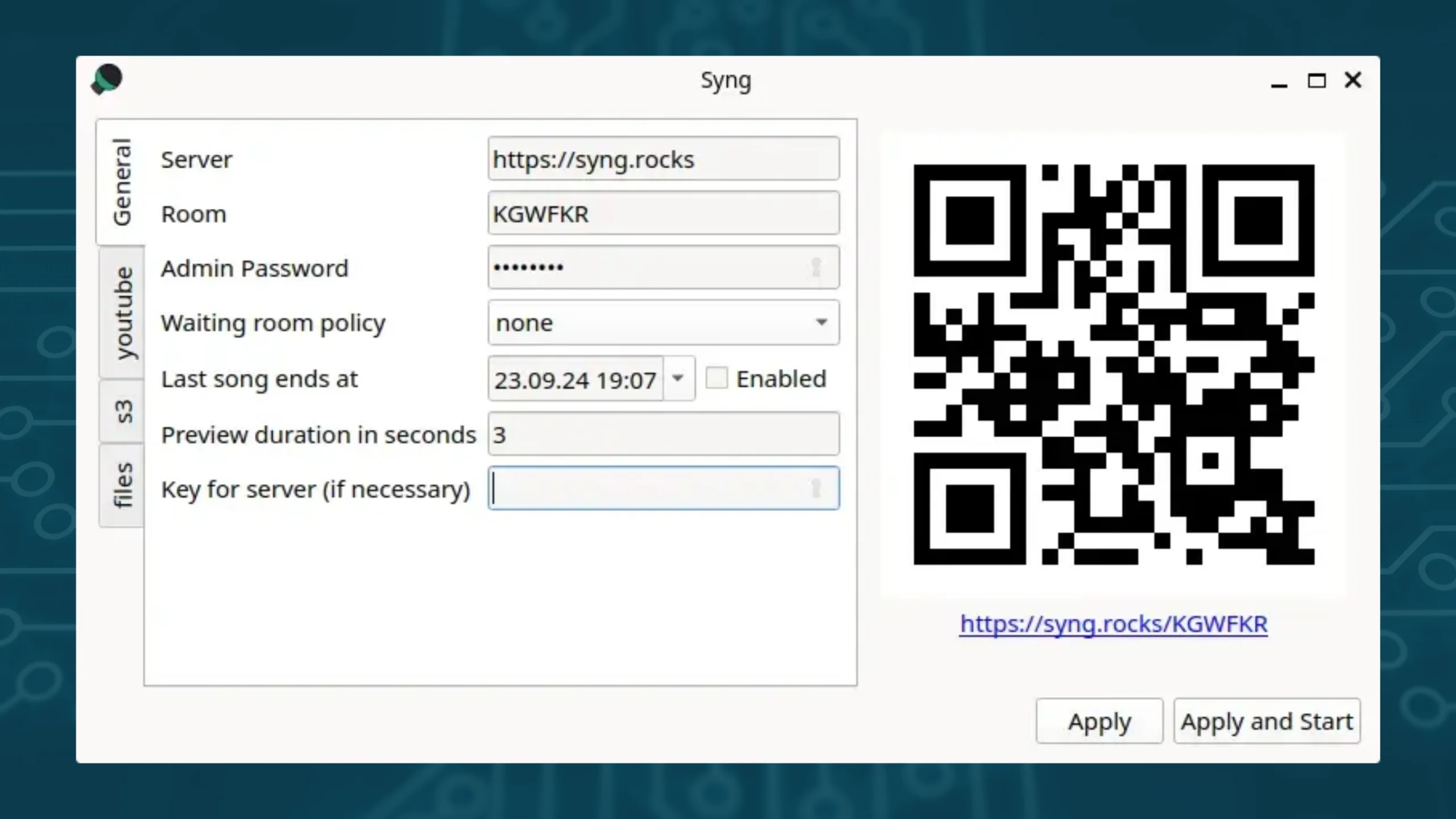Open the date picker arrow for Last song ends at

click(678, 378)
